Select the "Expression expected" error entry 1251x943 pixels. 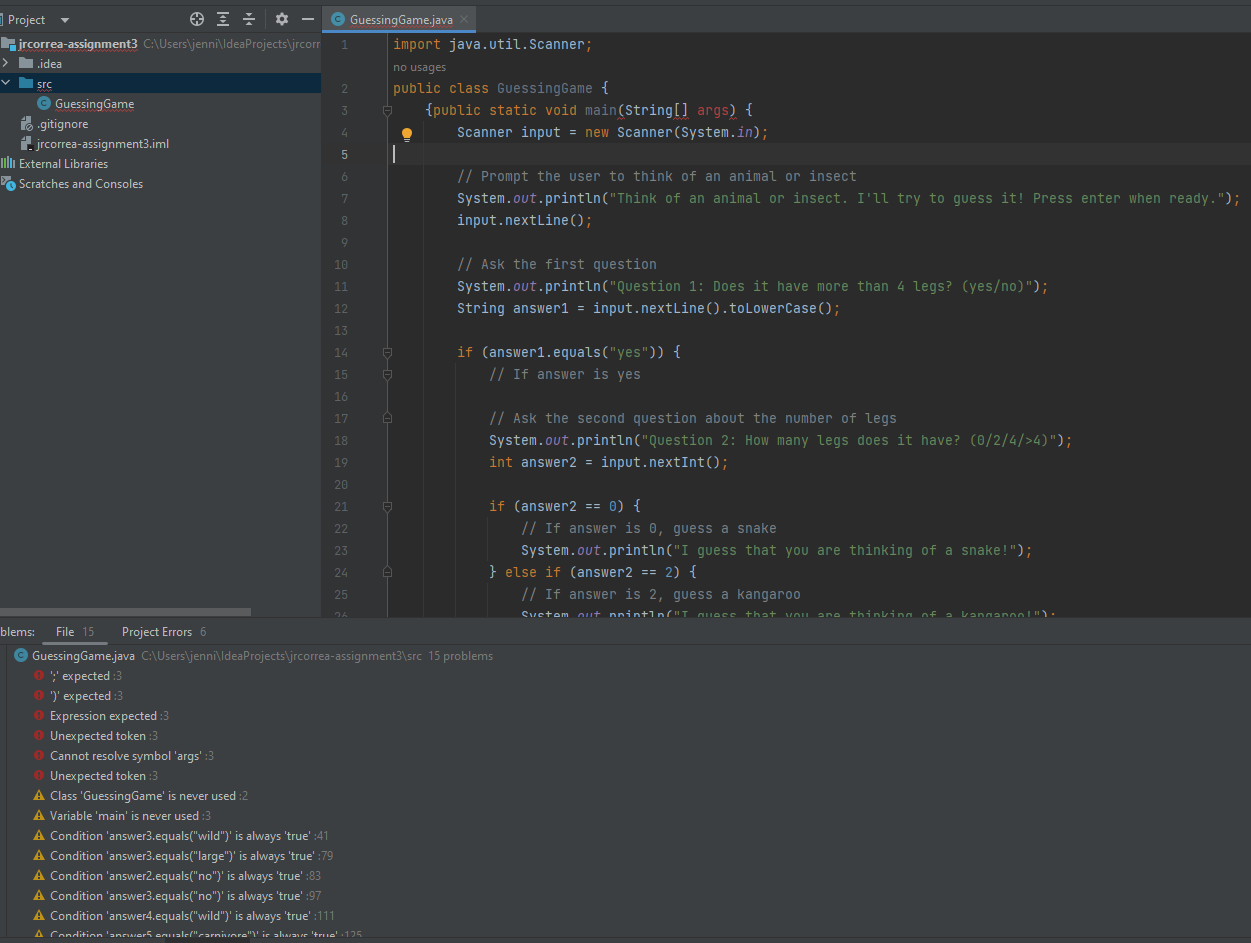tap(103, 716)
